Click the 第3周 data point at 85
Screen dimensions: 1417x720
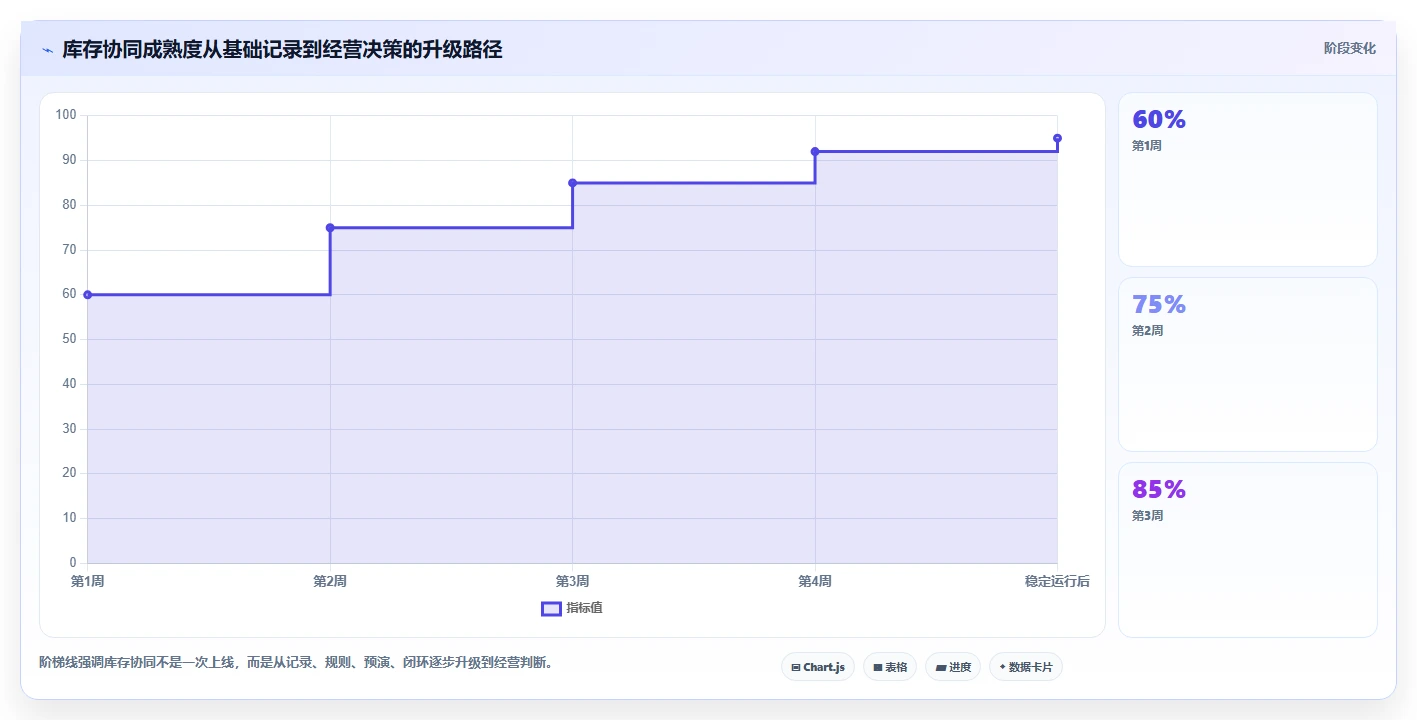[573, 183]
